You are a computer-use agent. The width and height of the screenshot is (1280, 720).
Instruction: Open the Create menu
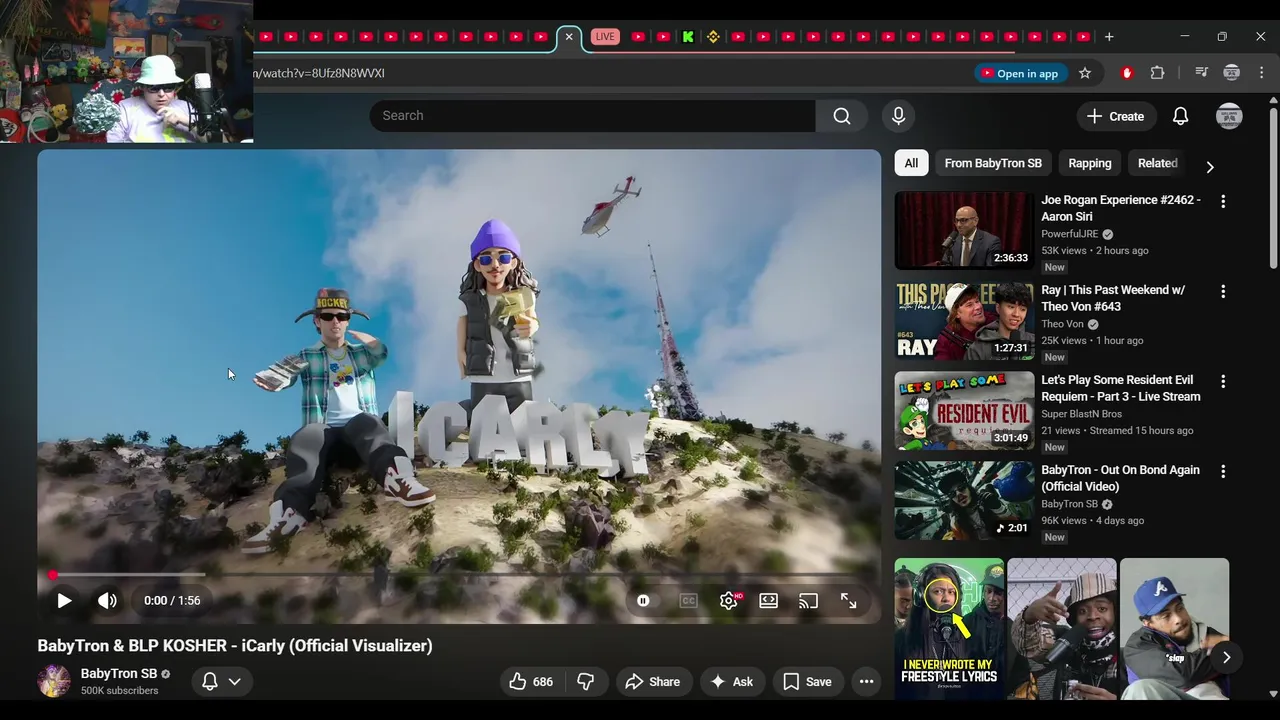pos(1117,116)
